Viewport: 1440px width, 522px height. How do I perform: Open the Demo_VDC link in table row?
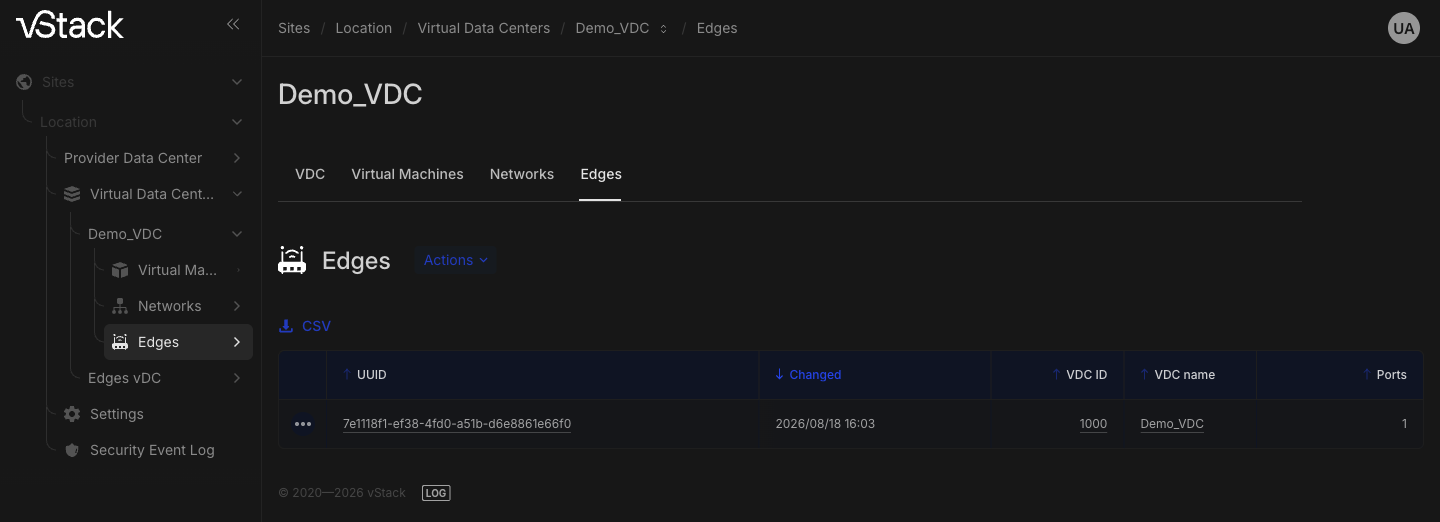pos(1172,424)
